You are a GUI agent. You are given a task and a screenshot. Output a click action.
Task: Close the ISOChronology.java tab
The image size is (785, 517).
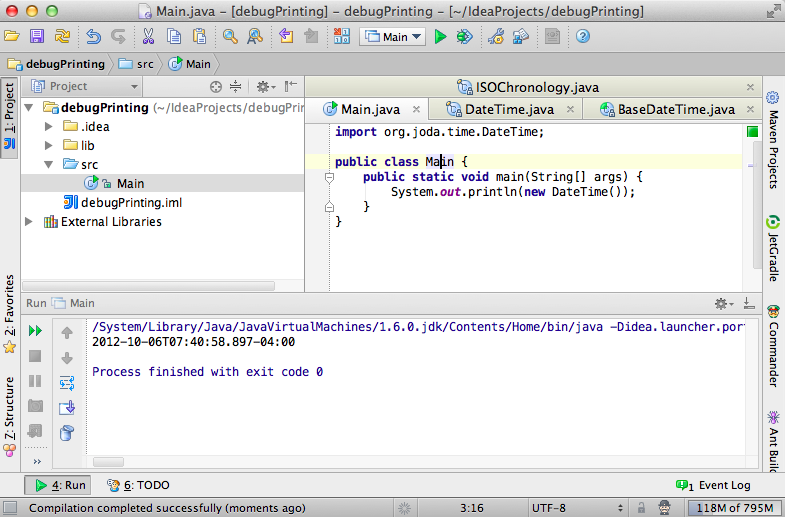[x=750, y=87]
